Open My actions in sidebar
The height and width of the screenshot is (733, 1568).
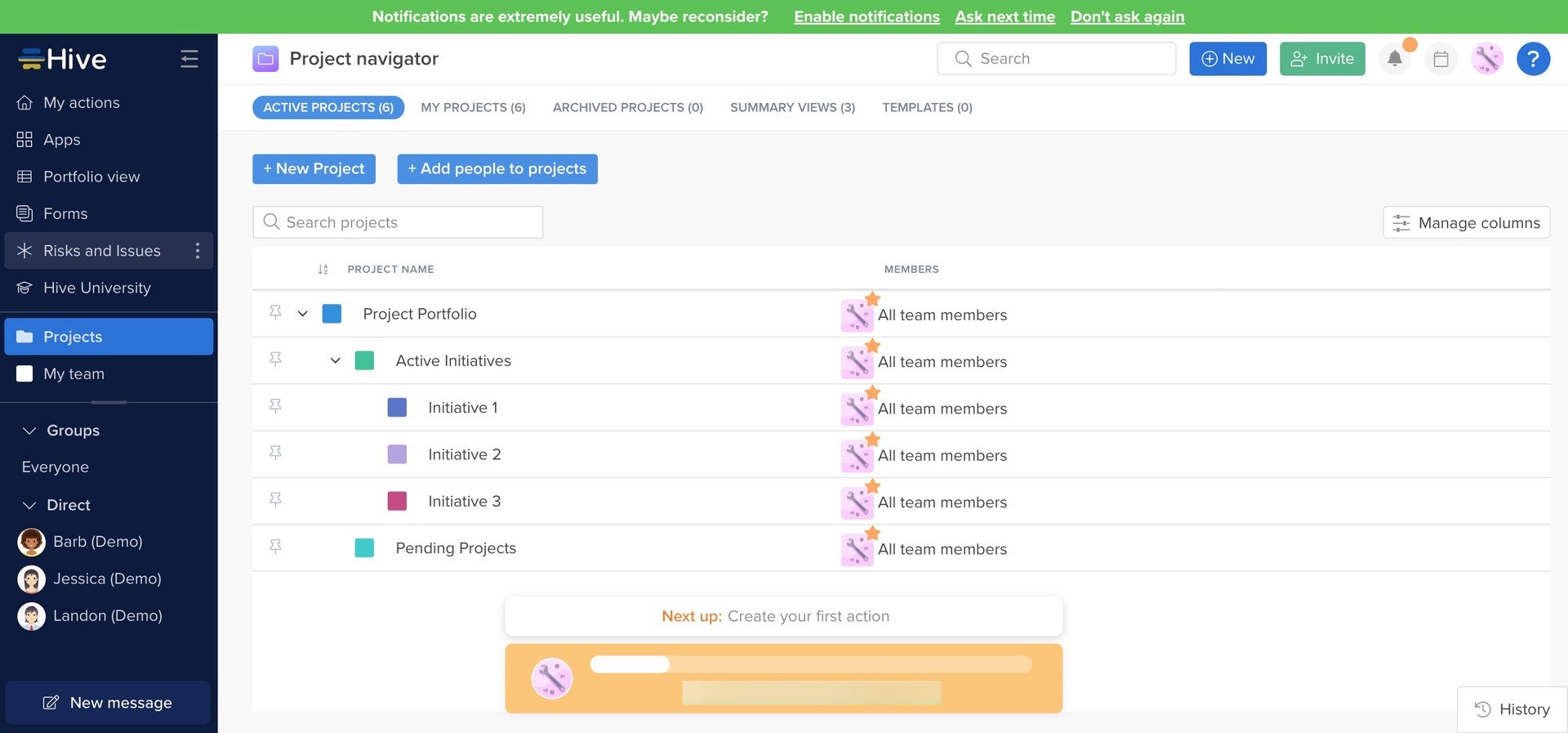tap(109, 103)
